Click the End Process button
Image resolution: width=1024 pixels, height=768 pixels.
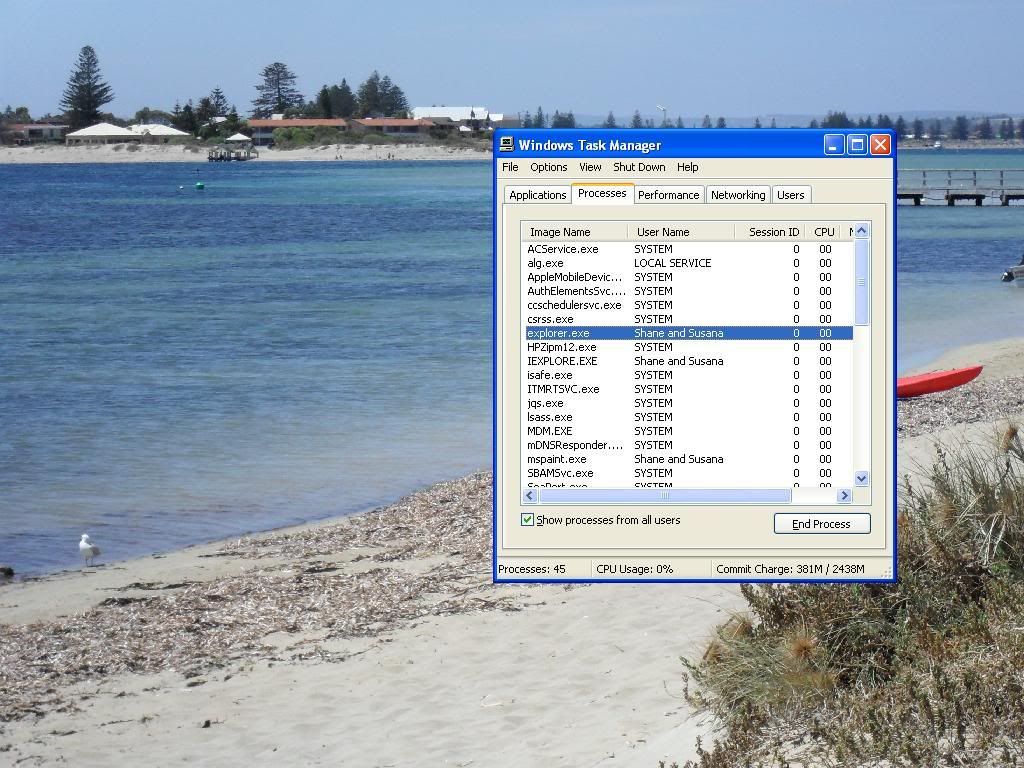[x=822, y=524]
